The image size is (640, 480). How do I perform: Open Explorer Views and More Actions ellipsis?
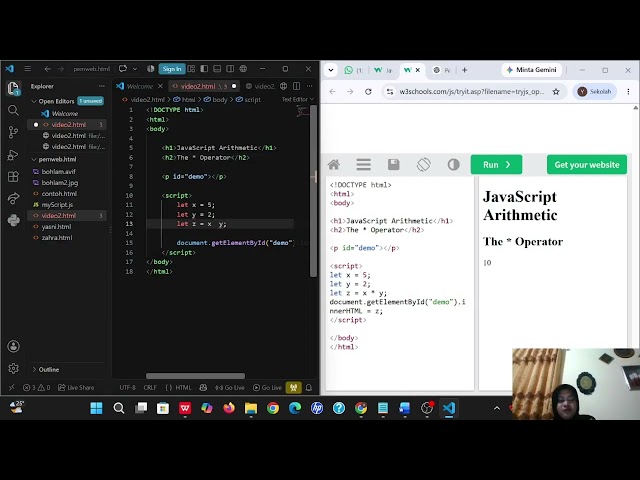(x=102, y=86)
